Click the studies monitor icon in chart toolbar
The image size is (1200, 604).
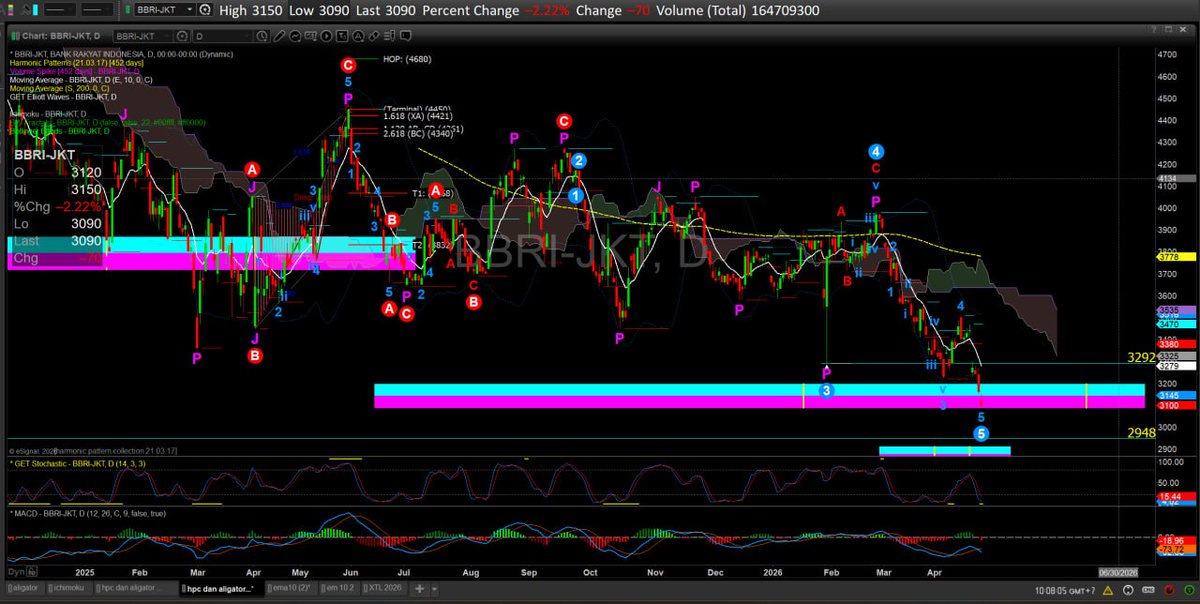pos(310,36)
